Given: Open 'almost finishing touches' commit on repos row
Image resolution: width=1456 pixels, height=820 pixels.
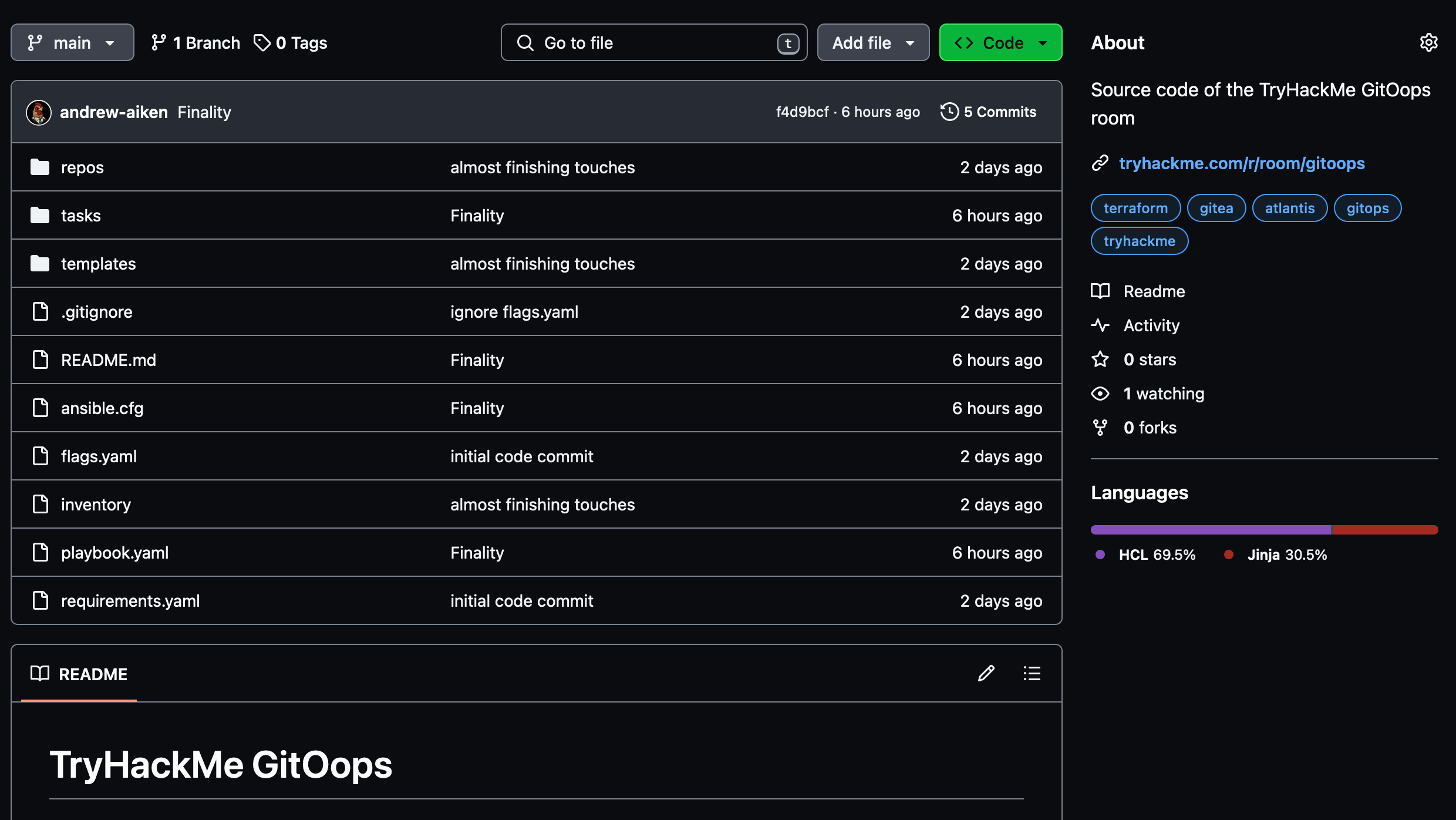Looking at the screenshot, I should [x=542, y=167].
